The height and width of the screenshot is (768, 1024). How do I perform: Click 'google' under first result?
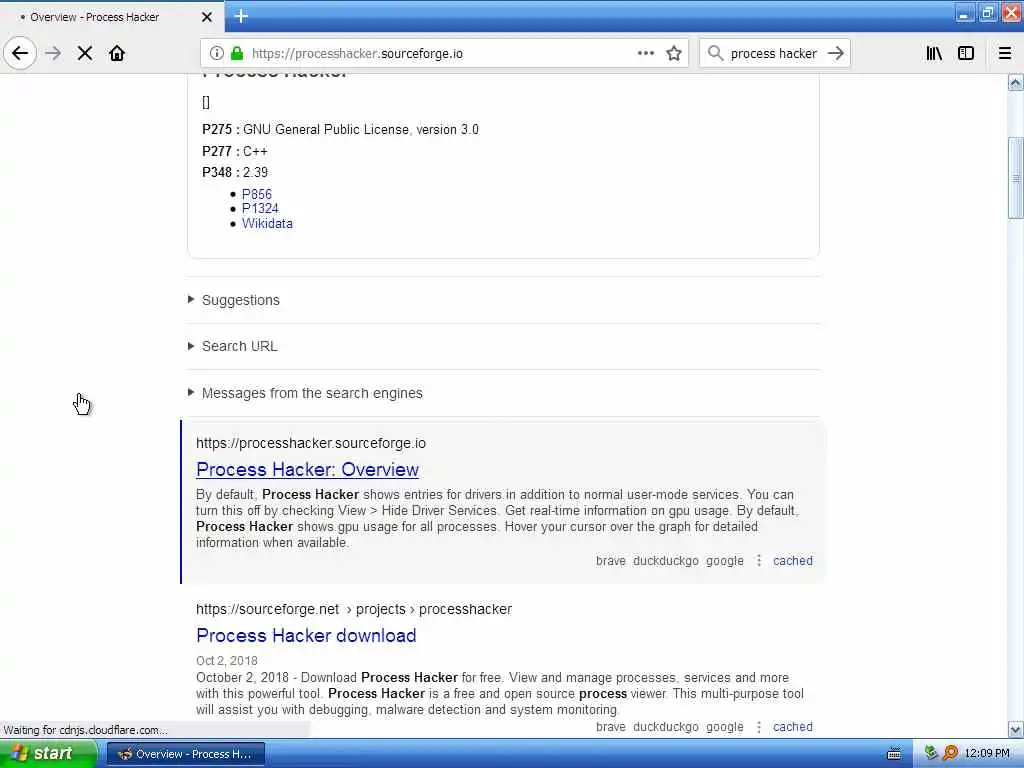pos(725,560)
